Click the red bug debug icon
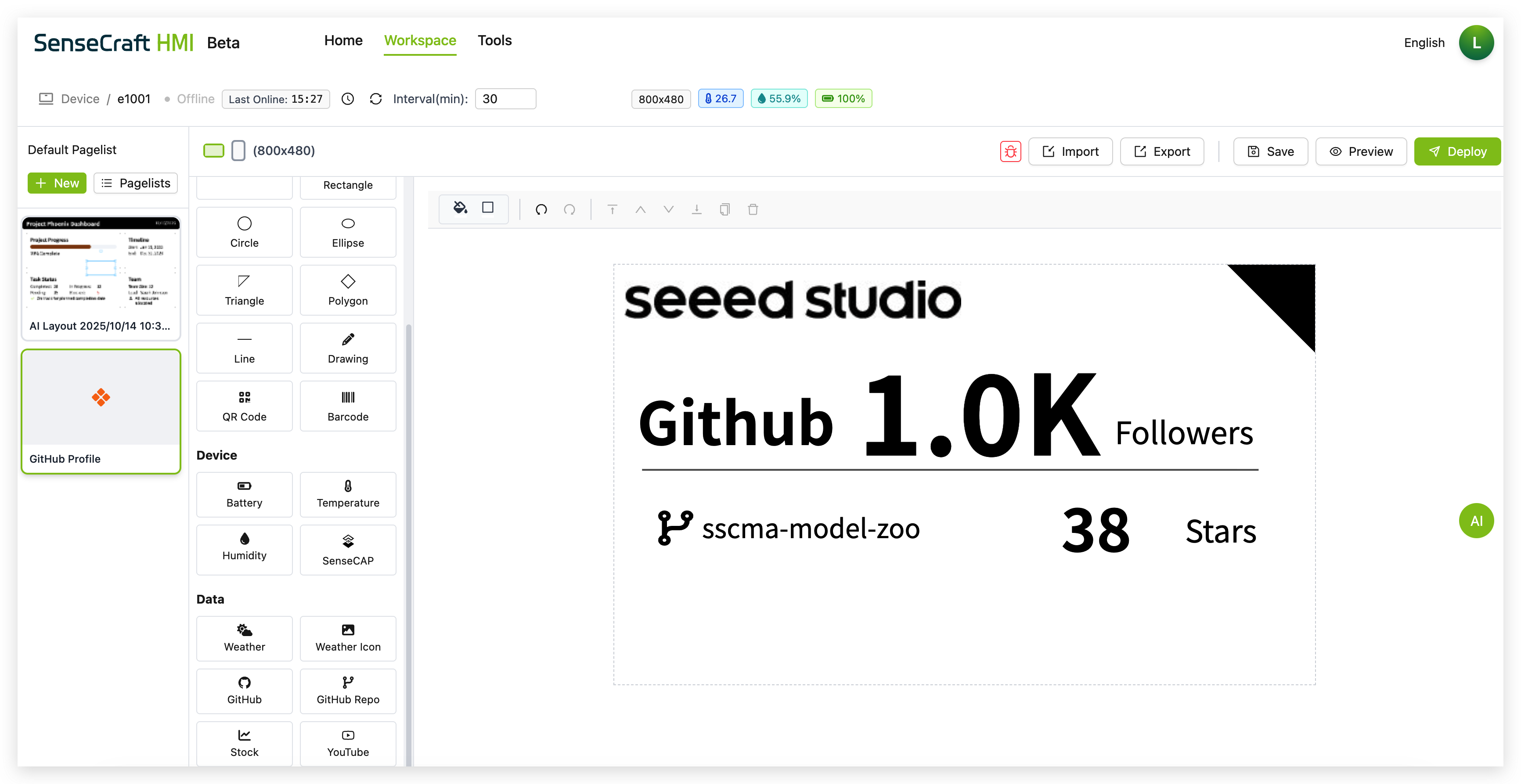Image resolution: width=1521 pixels, height=784 pixels. click(1010, 152)
